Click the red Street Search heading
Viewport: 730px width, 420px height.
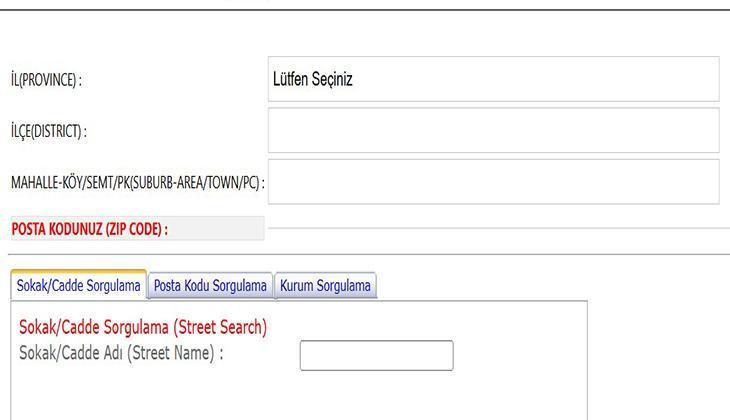click(x=143, y=327)
